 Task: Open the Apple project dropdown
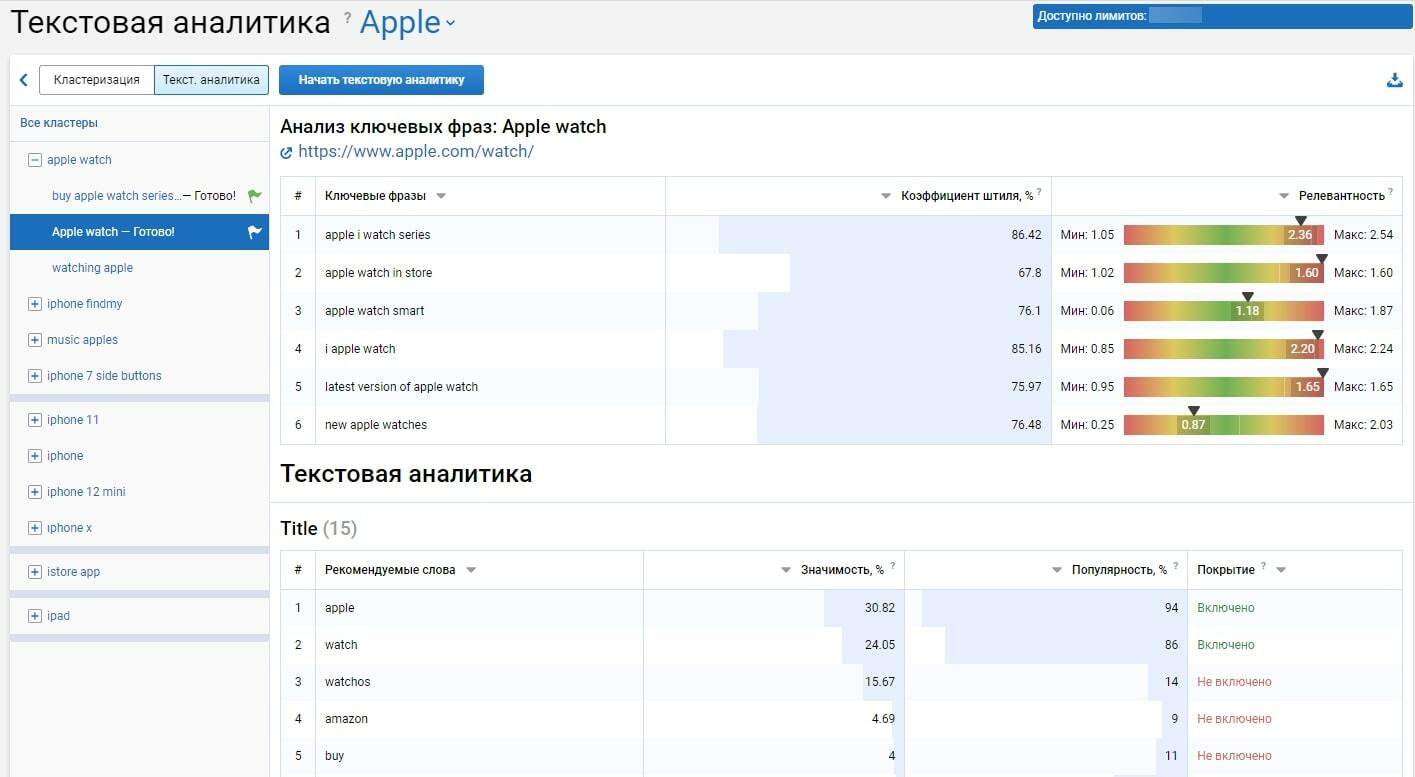[x=407, y=23]
